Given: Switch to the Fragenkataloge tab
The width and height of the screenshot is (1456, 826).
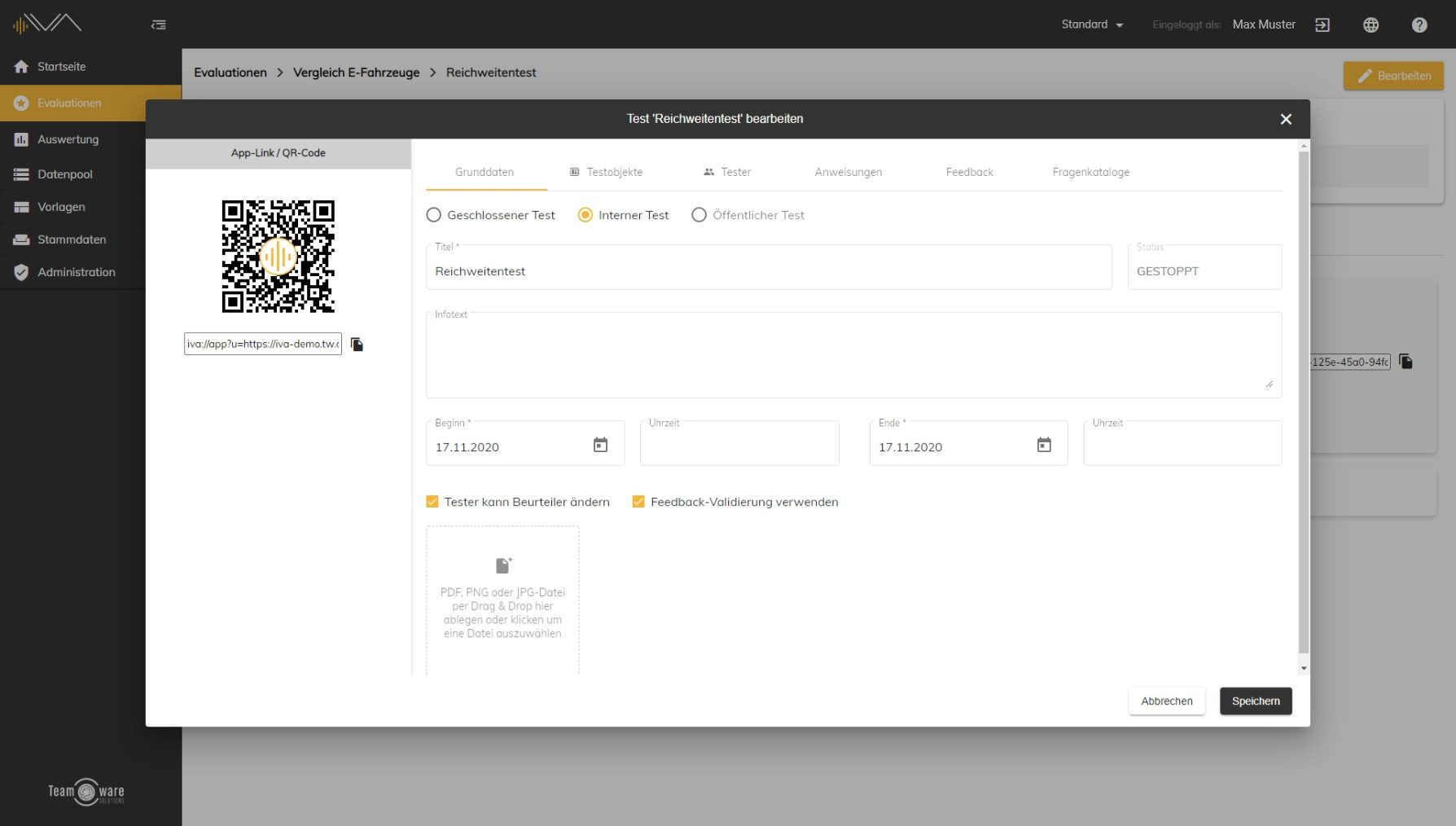Looking at the screenshot, I should tap(1091, 172).
